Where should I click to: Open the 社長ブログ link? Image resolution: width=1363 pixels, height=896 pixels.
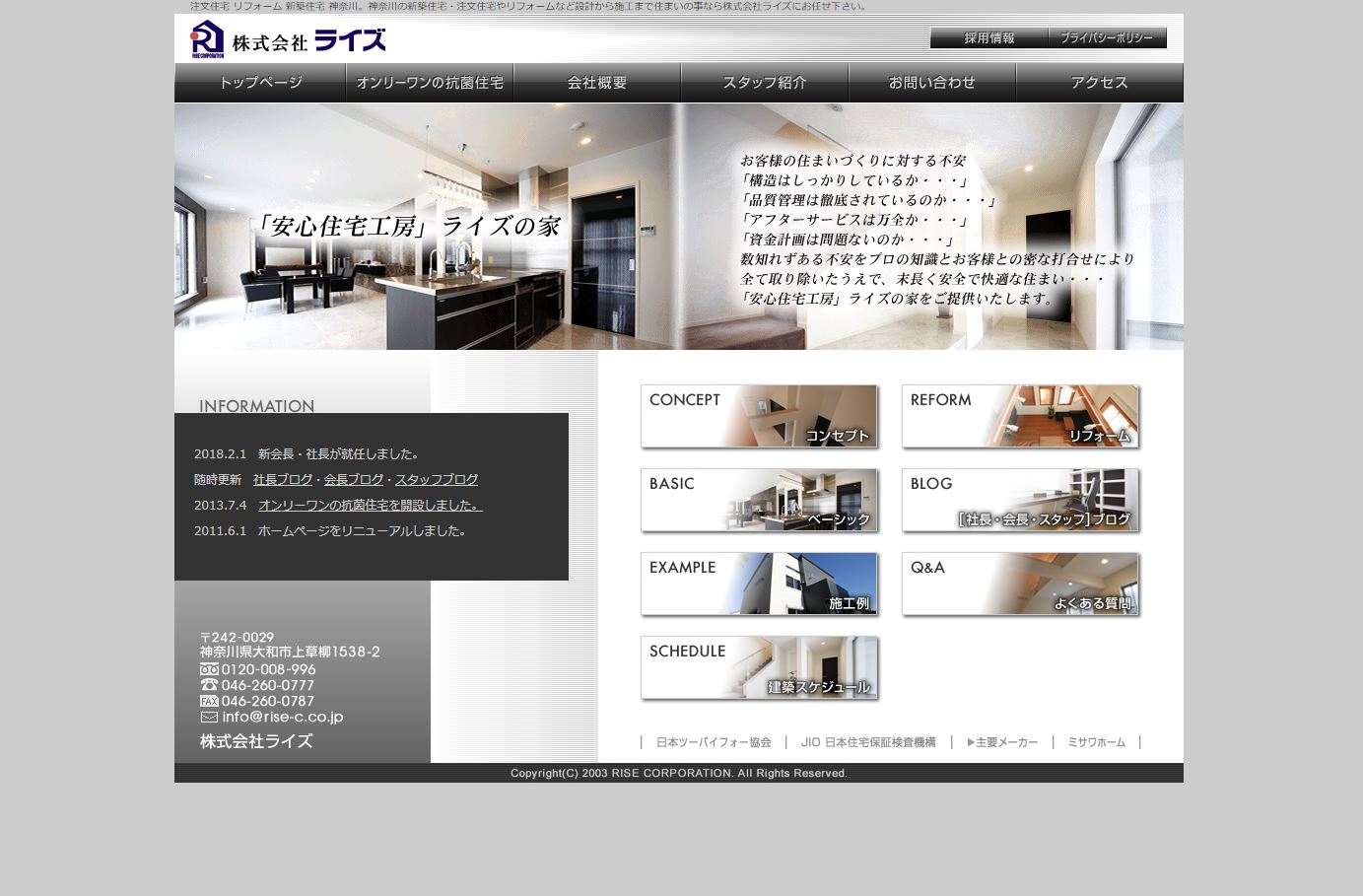283,479
